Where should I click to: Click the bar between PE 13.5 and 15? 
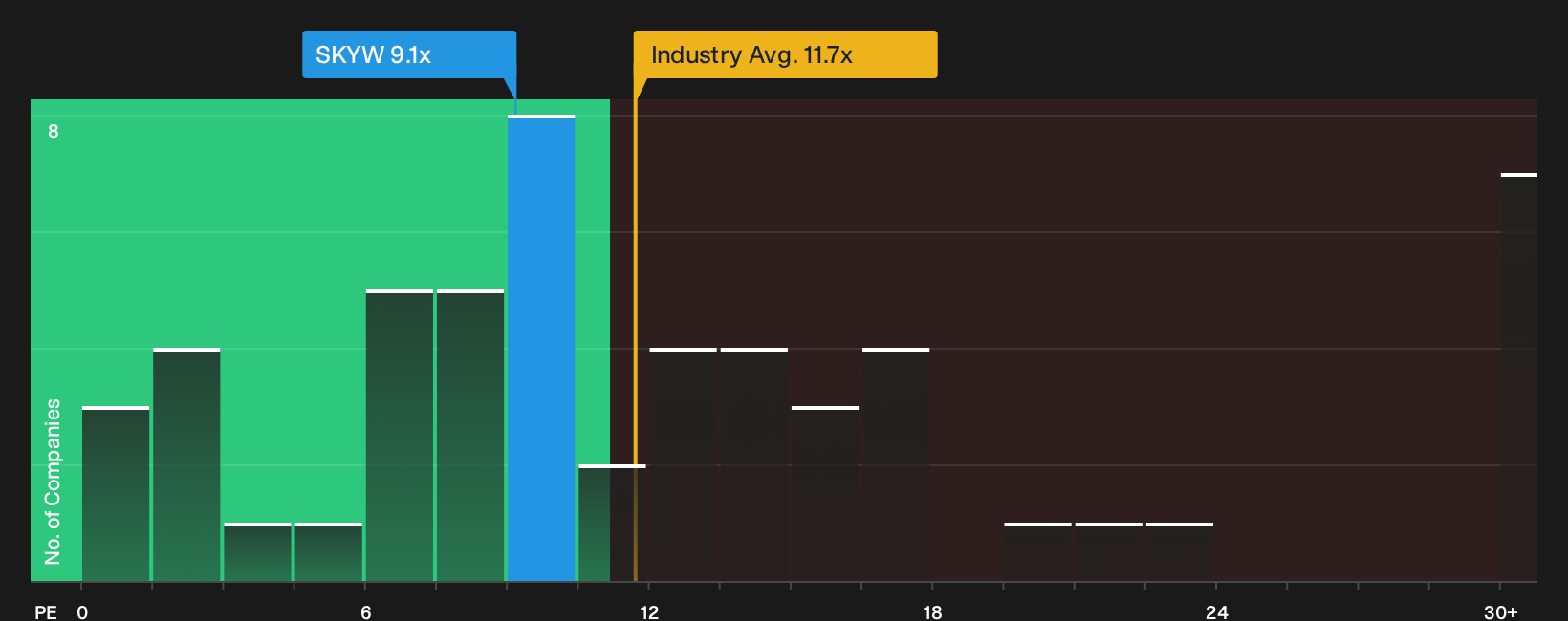(754, 464)
